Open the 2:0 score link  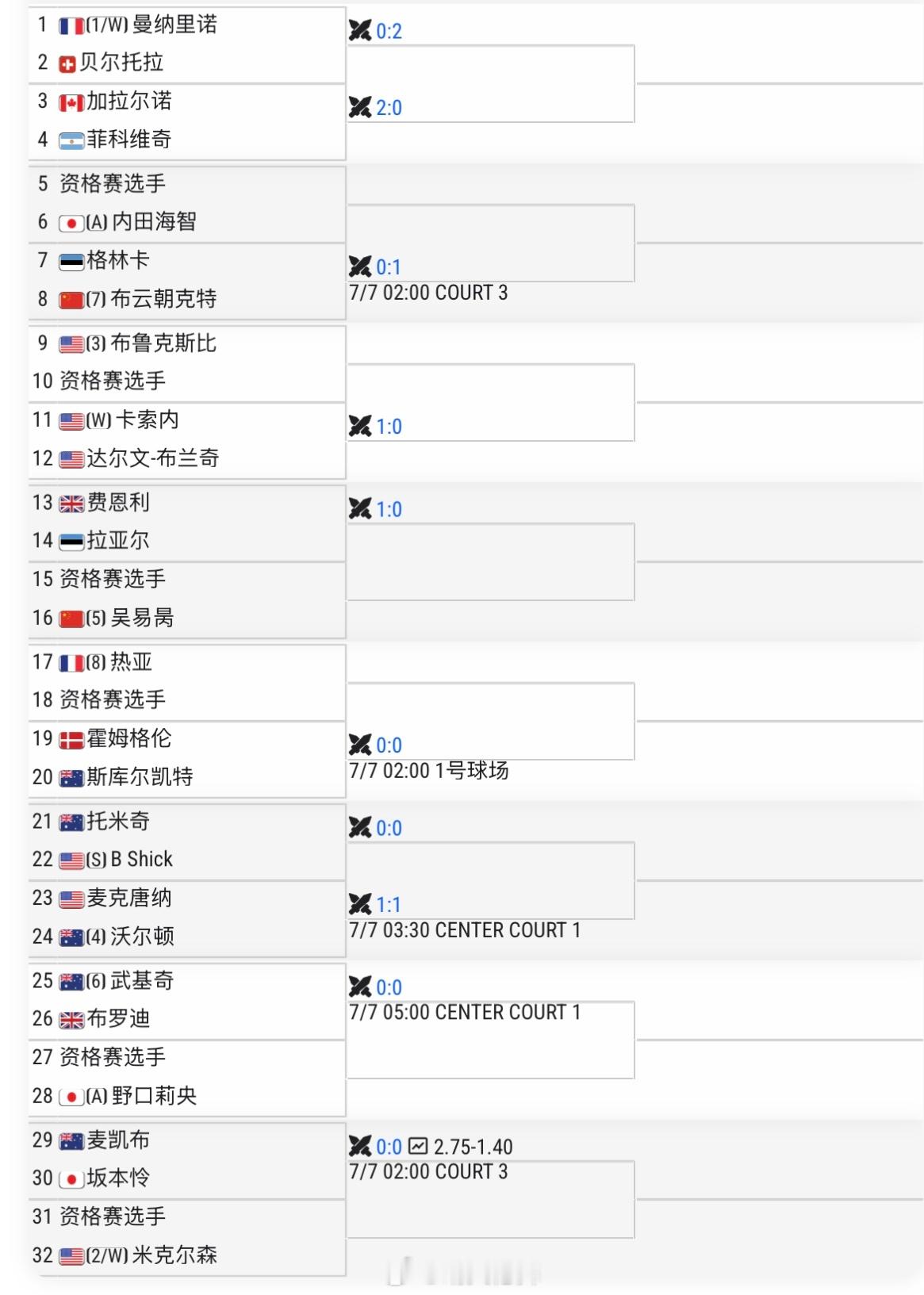coord(389,108)
